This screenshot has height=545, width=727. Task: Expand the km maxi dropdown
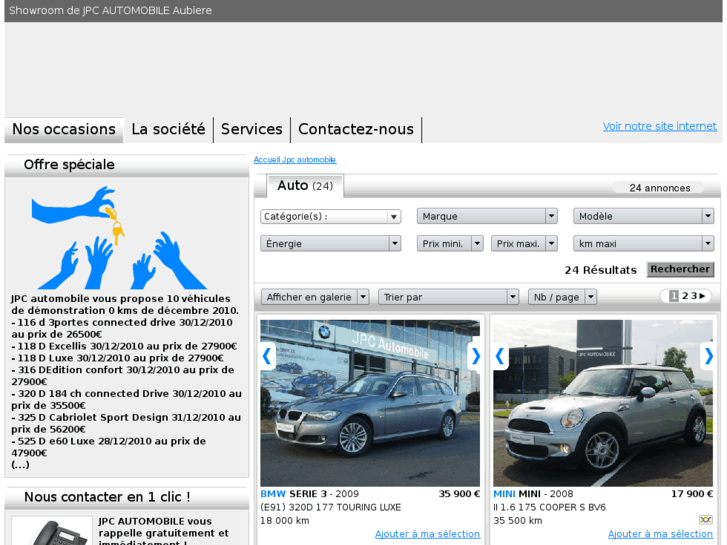(644, 244)
